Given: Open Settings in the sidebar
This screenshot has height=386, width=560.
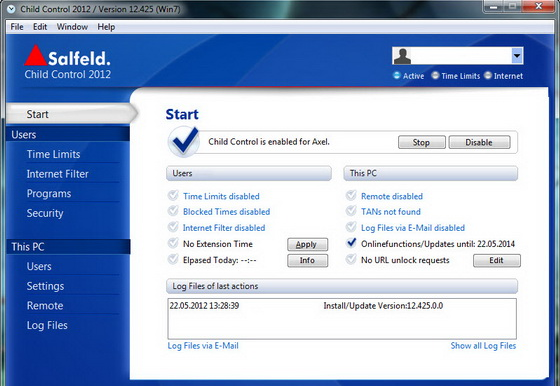Looking at the screenshot, I should pyautogui.click(x=45, y=286).
